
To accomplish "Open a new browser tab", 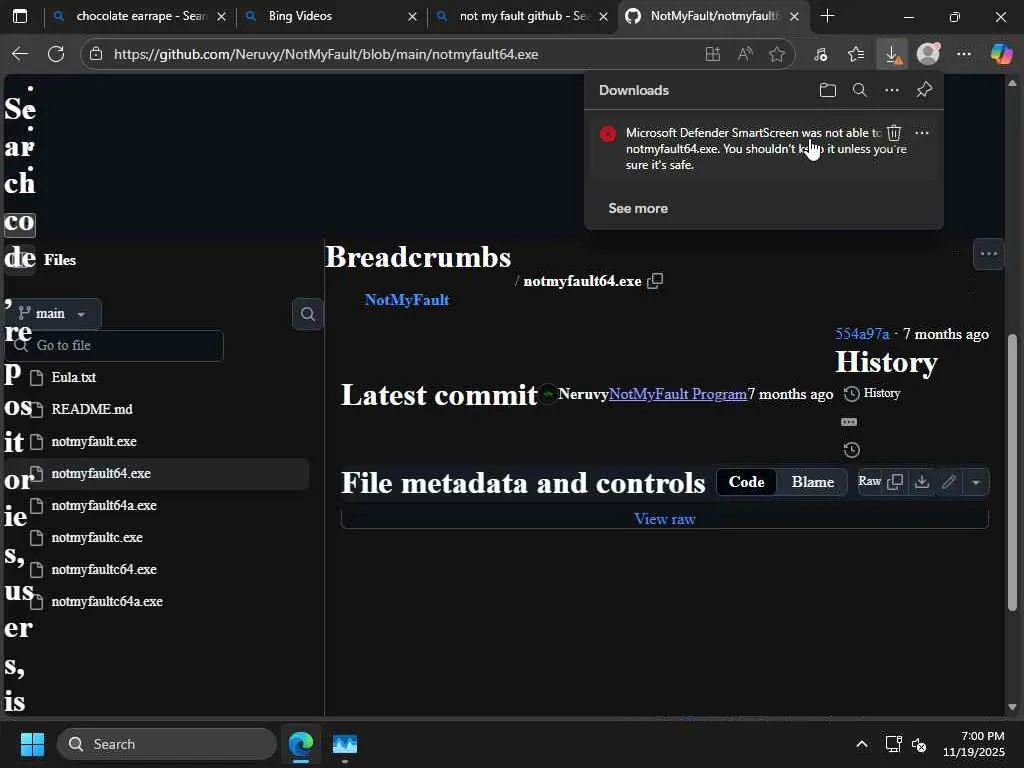I will click(827, 16).
